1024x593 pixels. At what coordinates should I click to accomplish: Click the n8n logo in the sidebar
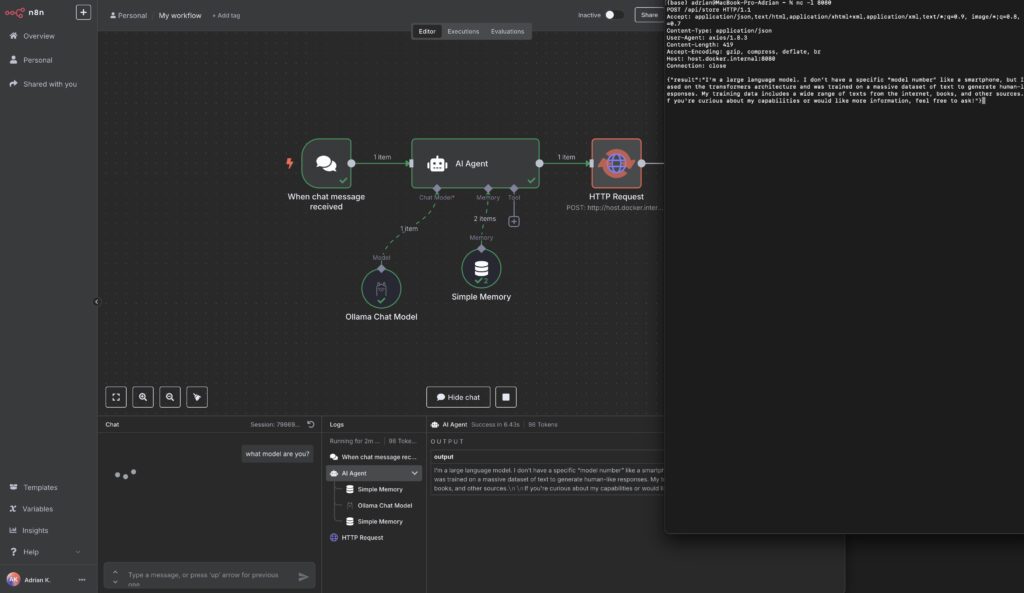(x=24, y=12)
